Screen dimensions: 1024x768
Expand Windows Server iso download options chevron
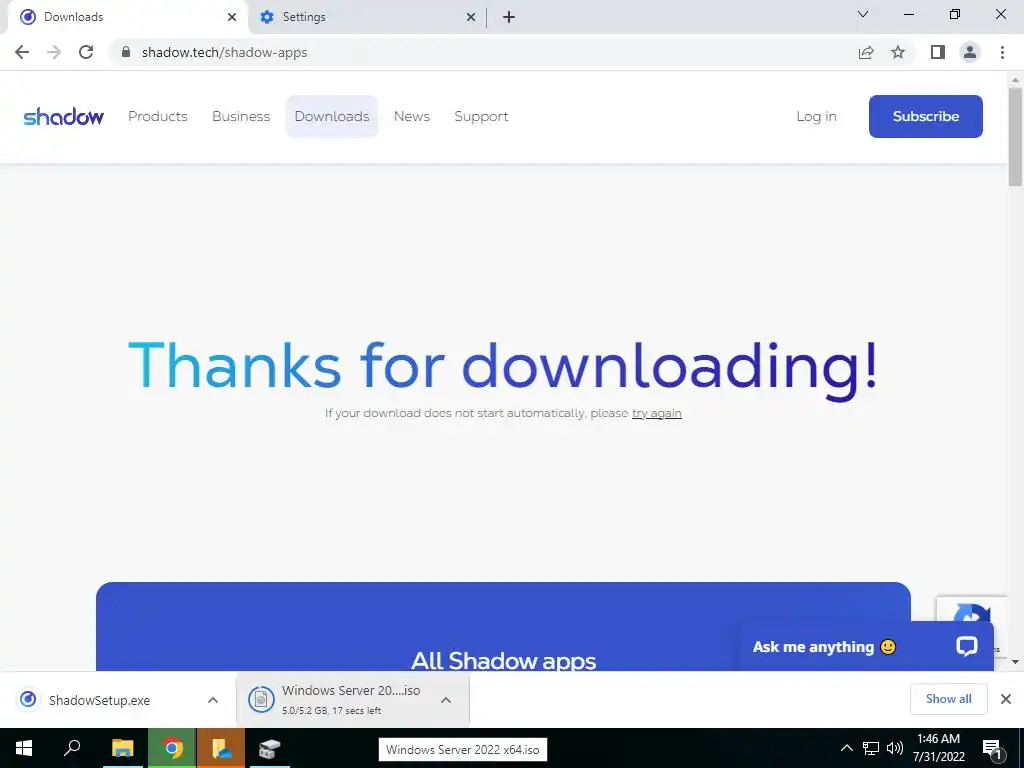[x=446, y=700]
